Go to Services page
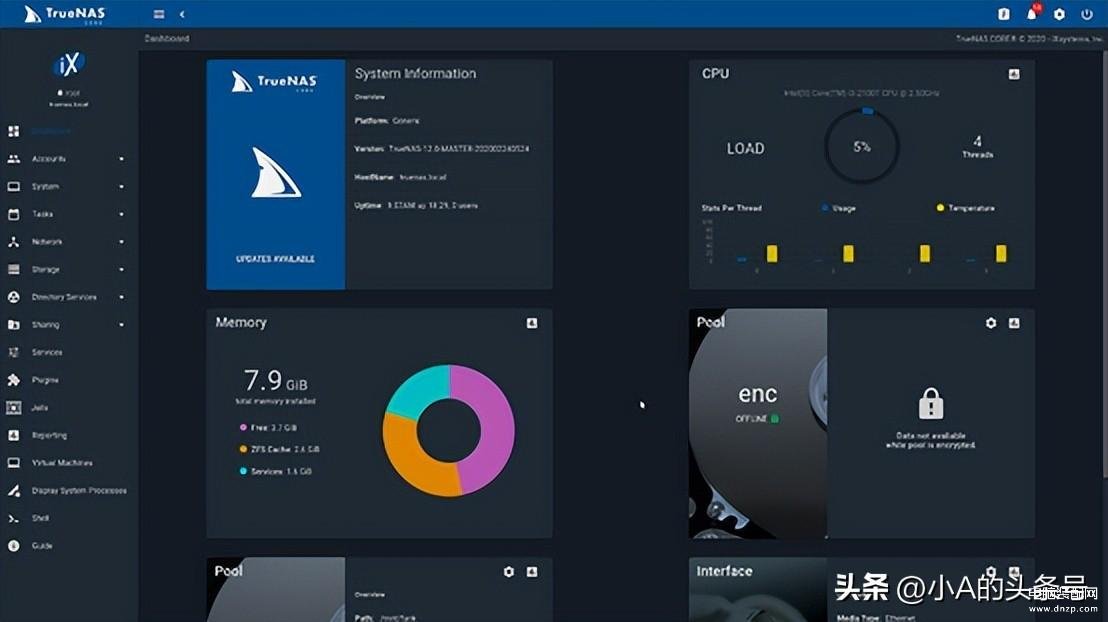1108x622 pixels. pos(47,352)
